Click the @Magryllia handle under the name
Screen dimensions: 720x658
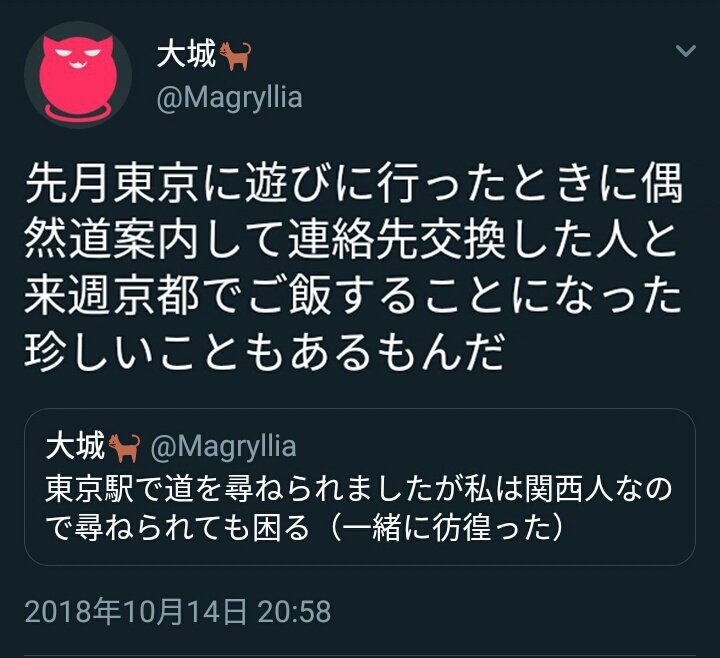tap(230, 98)
